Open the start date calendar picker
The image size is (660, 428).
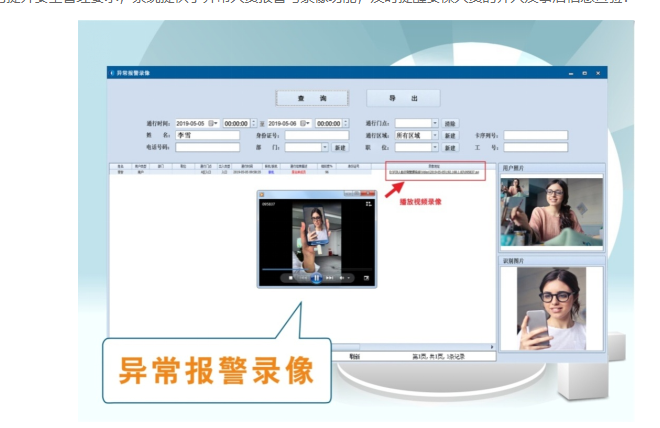pos(212,123)
